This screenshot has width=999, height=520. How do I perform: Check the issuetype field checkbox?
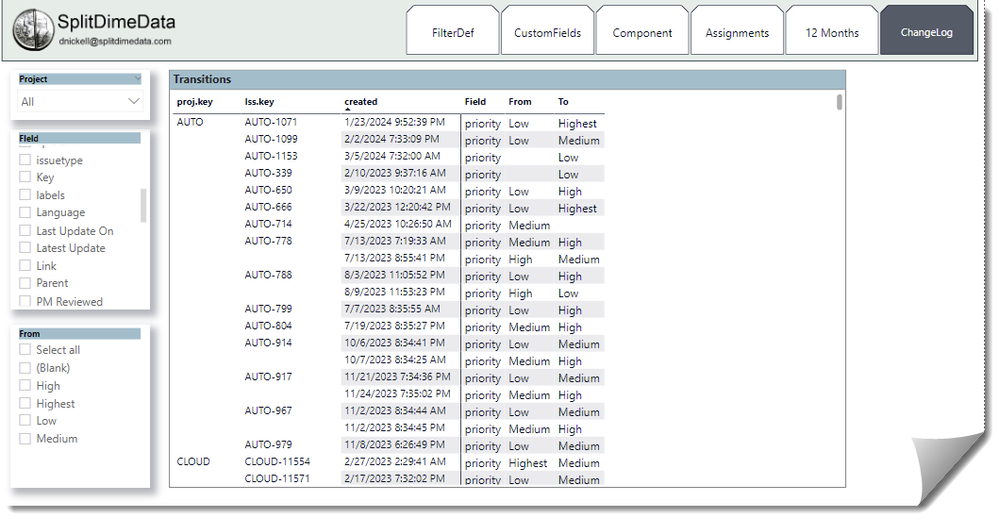tap(25, 160)
